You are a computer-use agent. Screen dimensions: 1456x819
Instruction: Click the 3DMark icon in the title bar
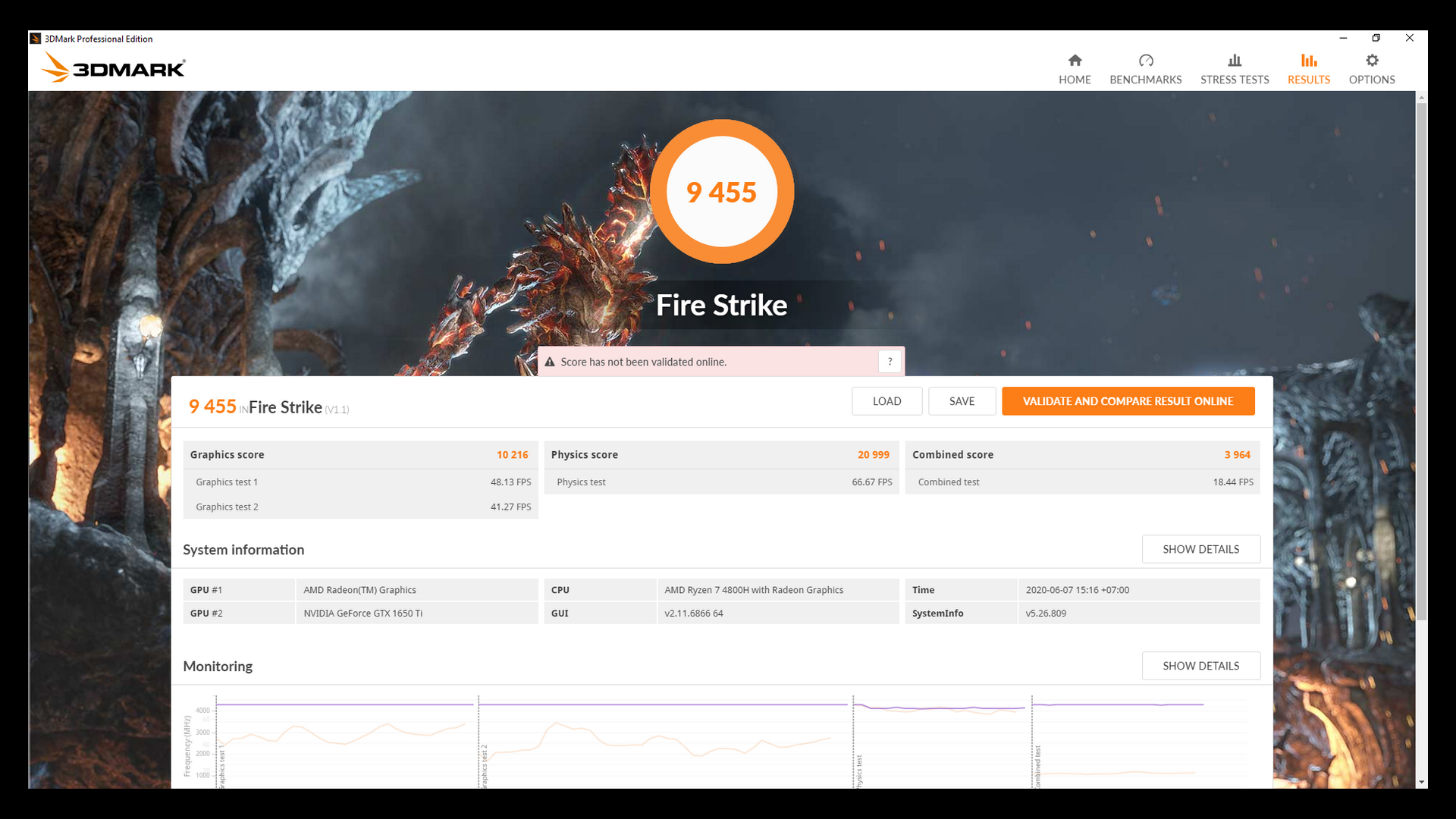pyautogui.click(x=34, y=38)
